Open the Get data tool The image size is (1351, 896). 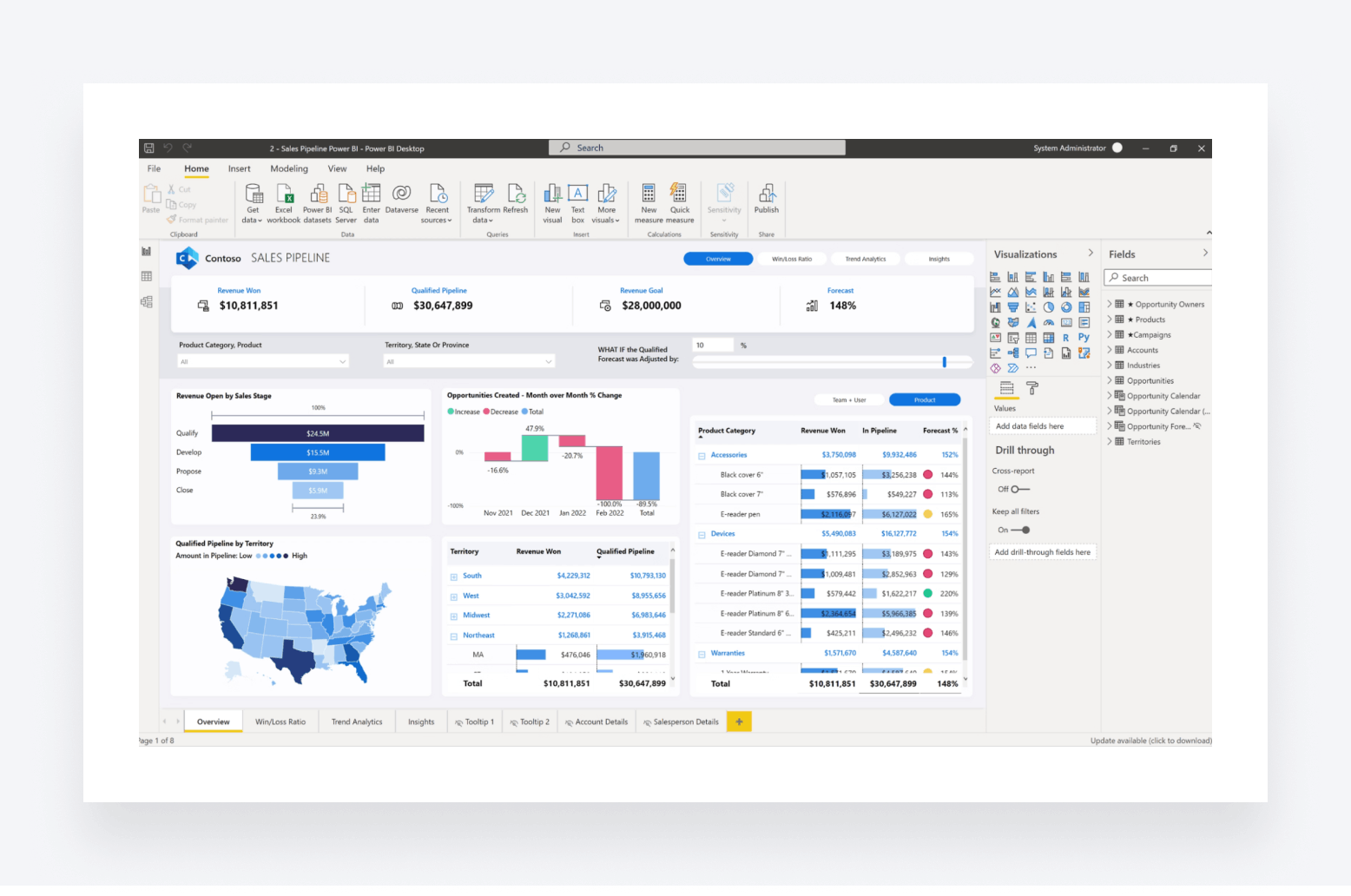pyautogui.click(x=253, y=203)
